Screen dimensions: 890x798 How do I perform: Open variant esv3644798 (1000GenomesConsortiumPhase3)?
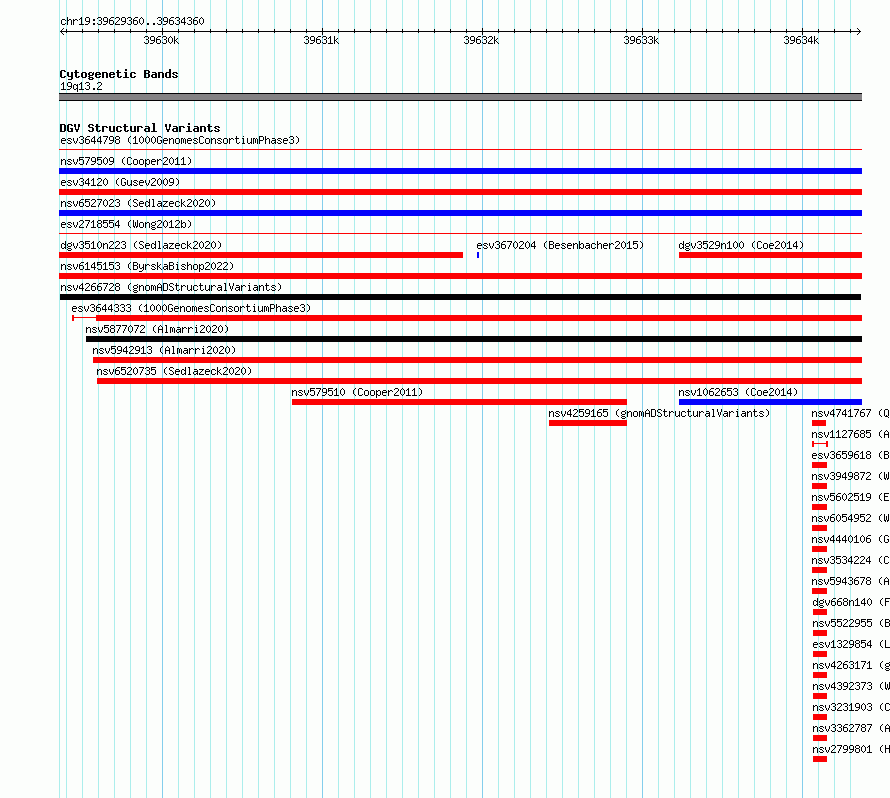pos(180,140)
